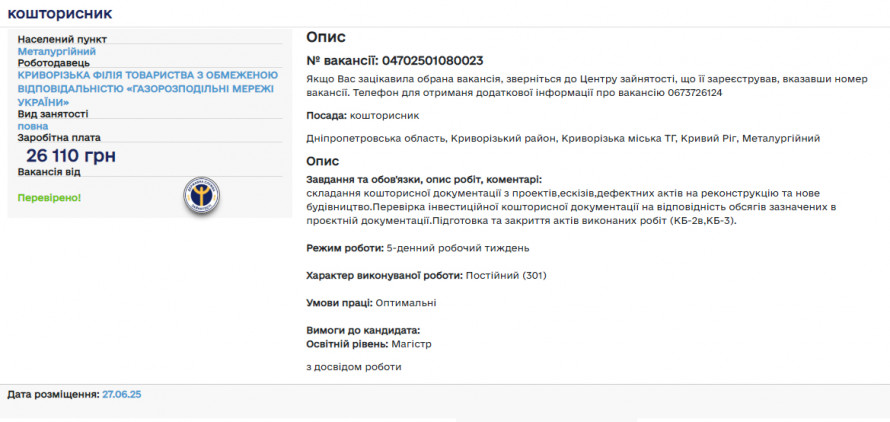Click the повна employment type link
The height and width of the screenshot is (422, 890).
pyautogui.click(x=32, y=126)
